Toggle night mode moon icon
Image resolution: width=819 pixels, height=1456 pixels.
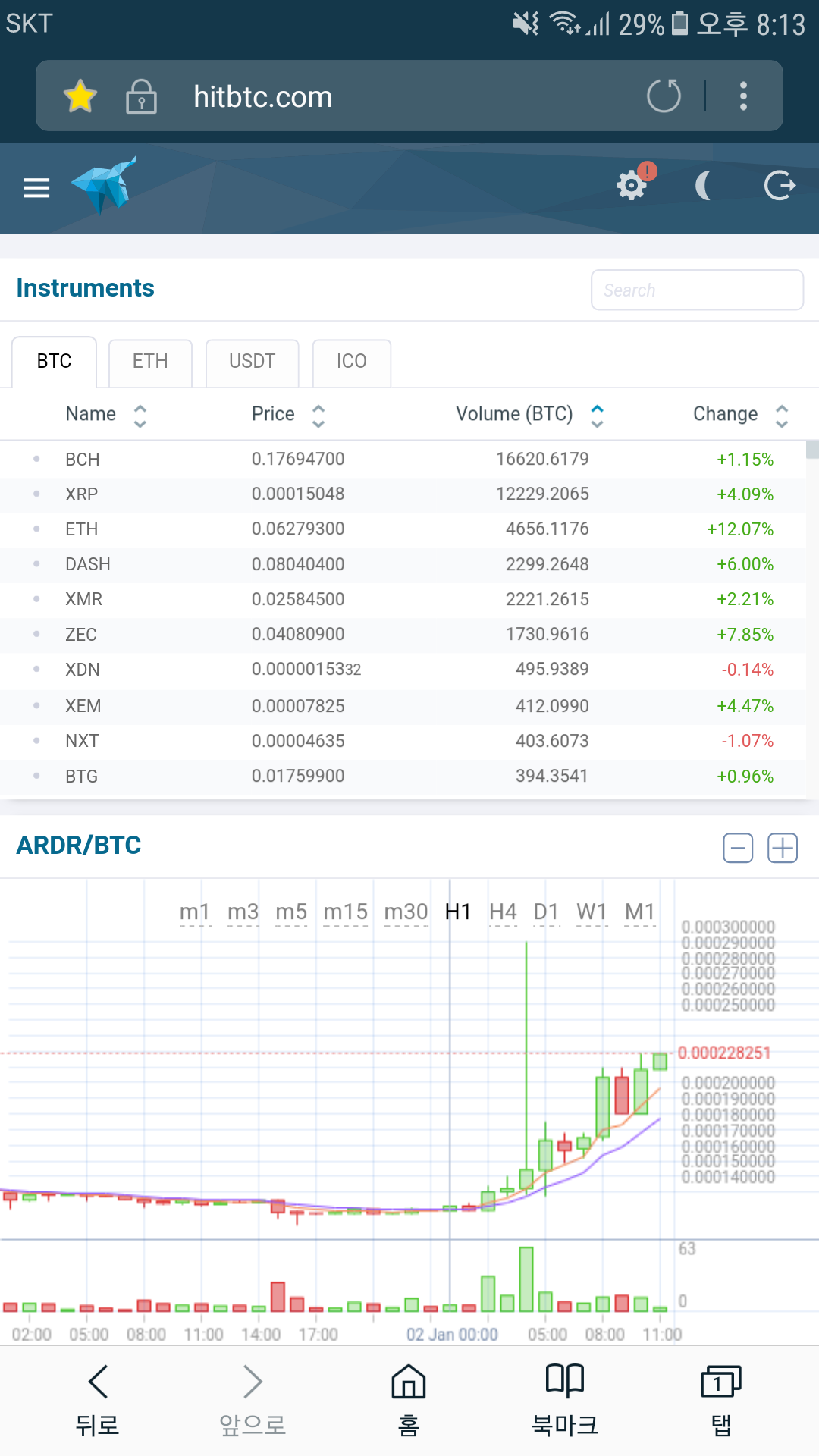point(704,185)
